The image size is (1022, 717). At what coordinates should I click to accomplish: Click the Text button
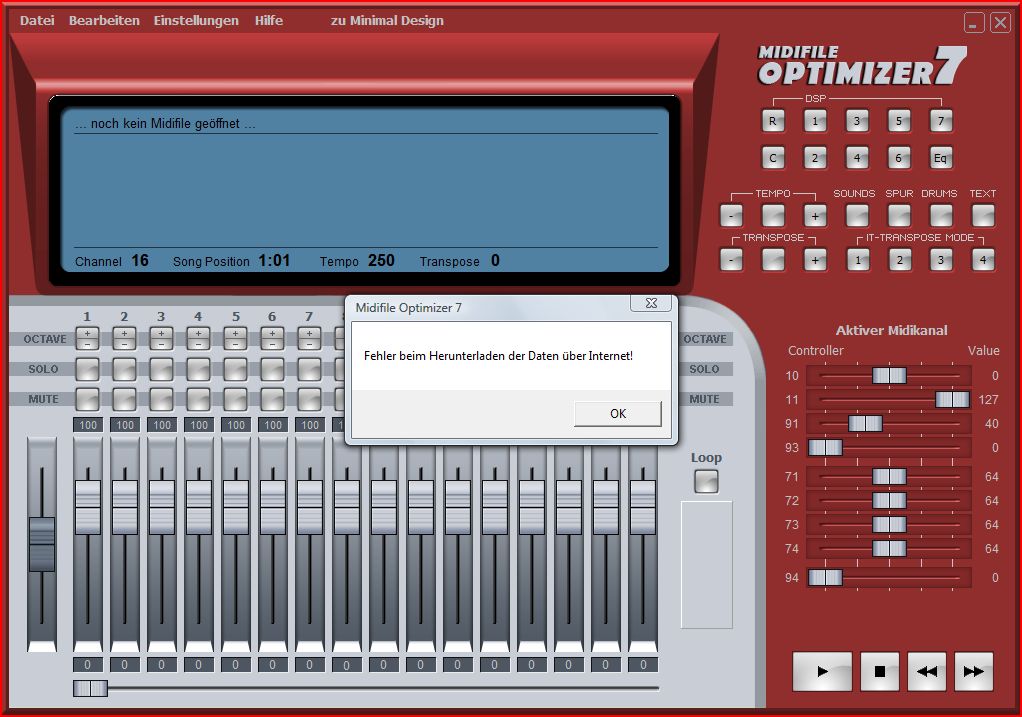tap(983, 216)
